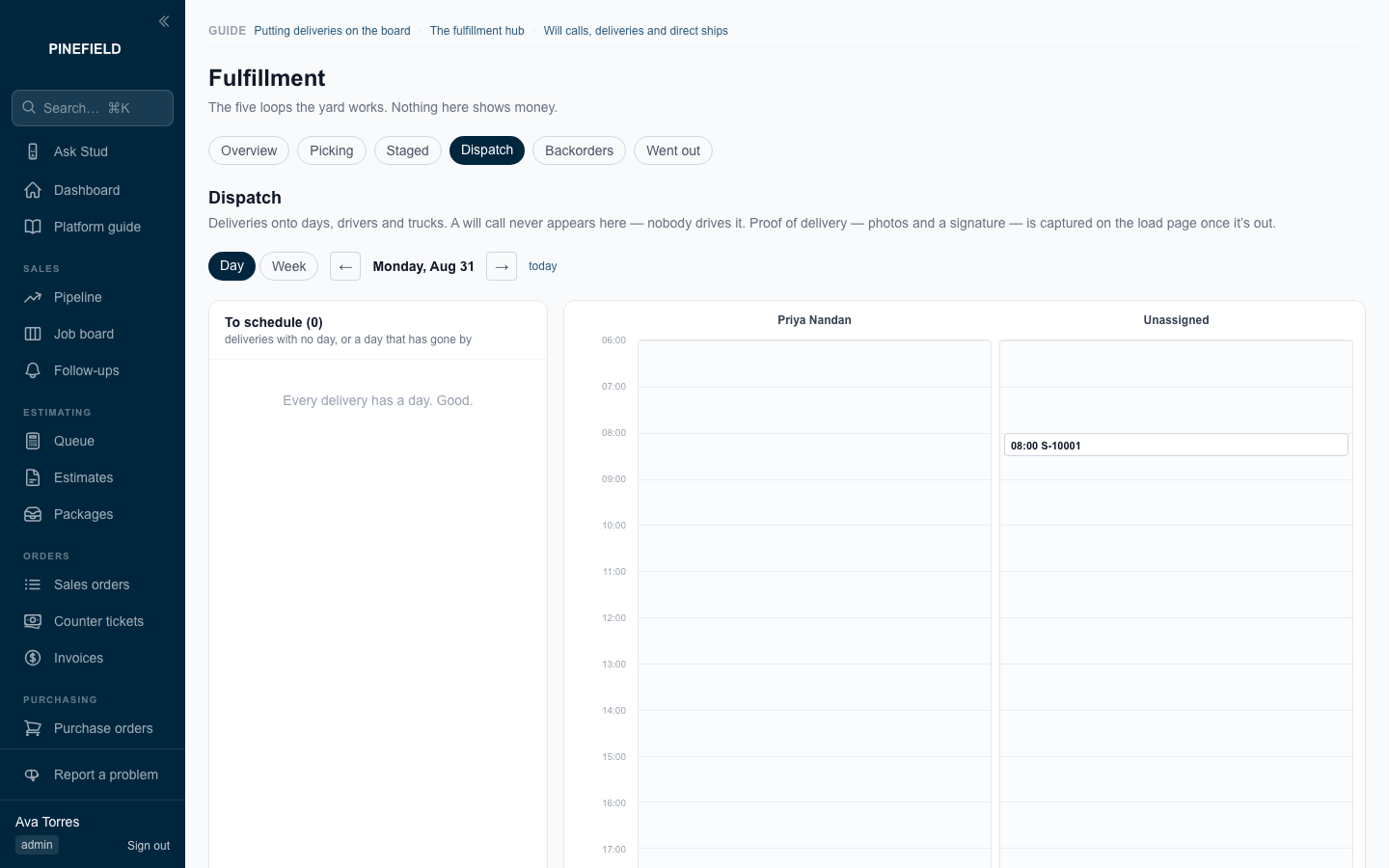Image resolution: width=1389 pixels, height=868 pixels.
Task: Open the estimating Queue
Action: (x=93, y=441)
